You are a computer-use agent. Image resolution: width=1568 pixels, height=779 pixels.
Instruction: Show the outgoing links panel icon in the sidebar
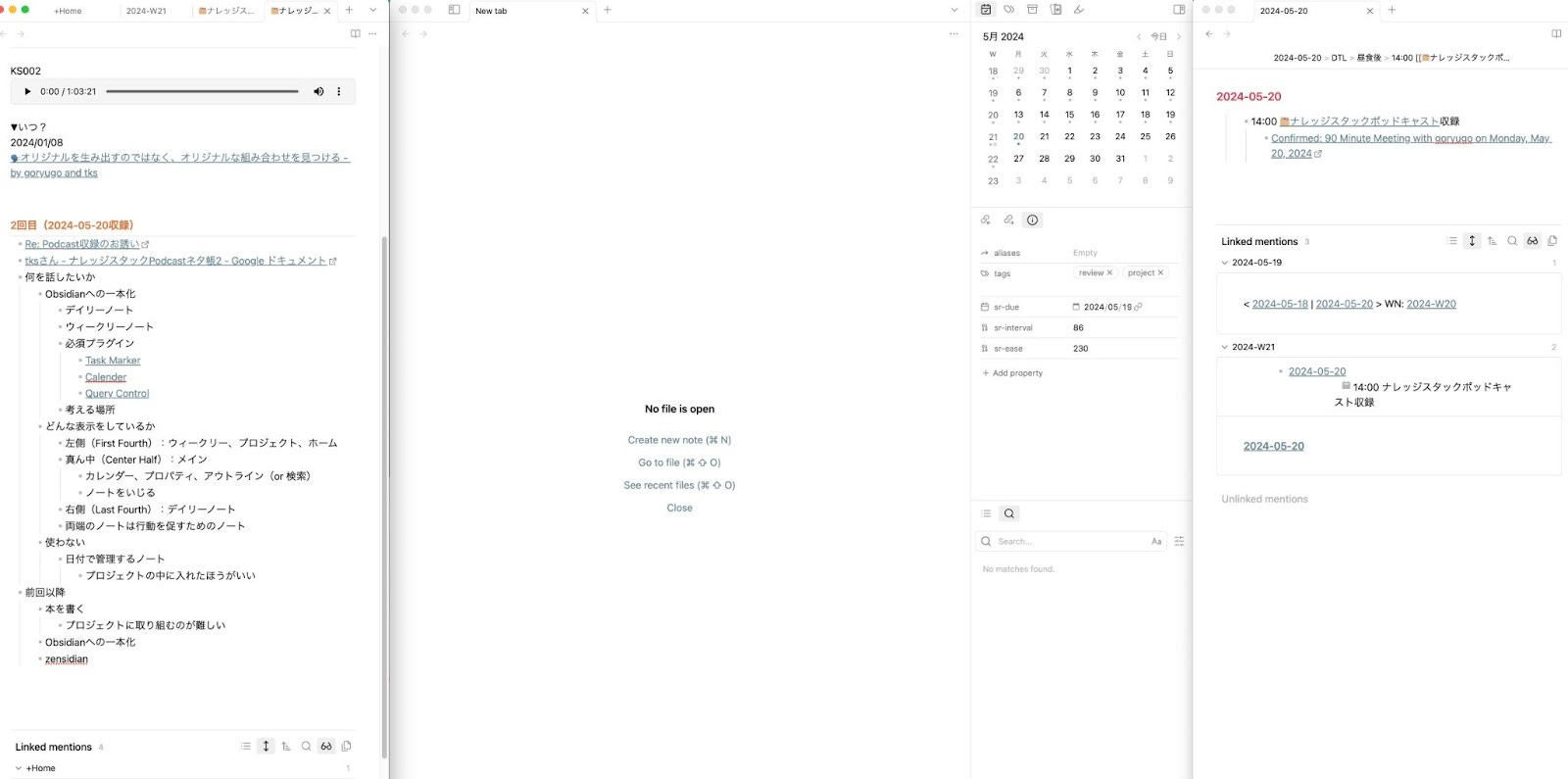coord(1008,219)
